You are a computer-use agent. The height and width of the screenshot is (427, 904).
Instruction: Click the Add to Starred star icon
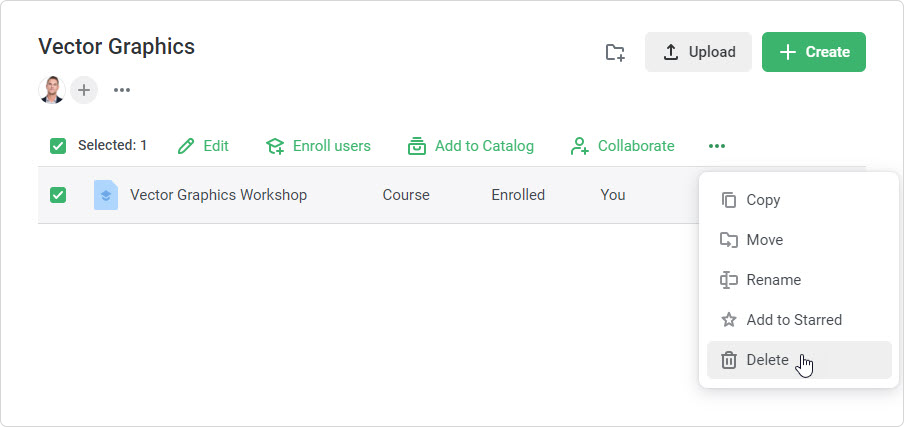(x=729, y=320)
